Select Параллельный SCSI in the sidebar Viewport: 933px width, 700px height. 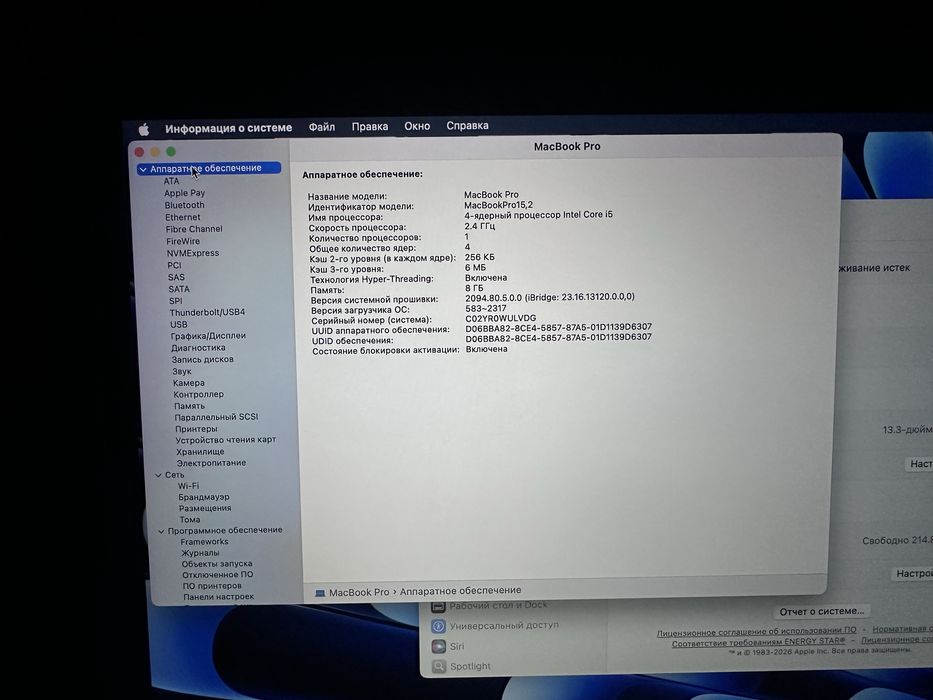(x=217, y=417)
